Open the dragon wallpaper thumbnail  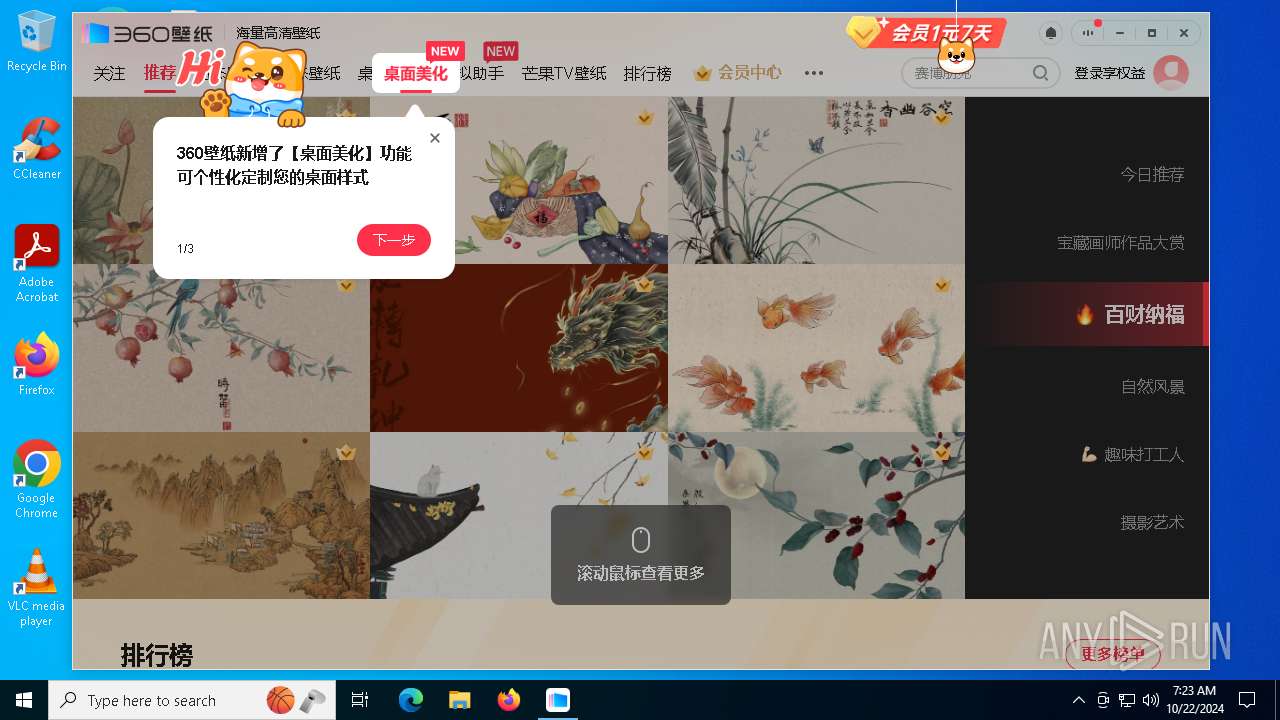click(519, 348)
